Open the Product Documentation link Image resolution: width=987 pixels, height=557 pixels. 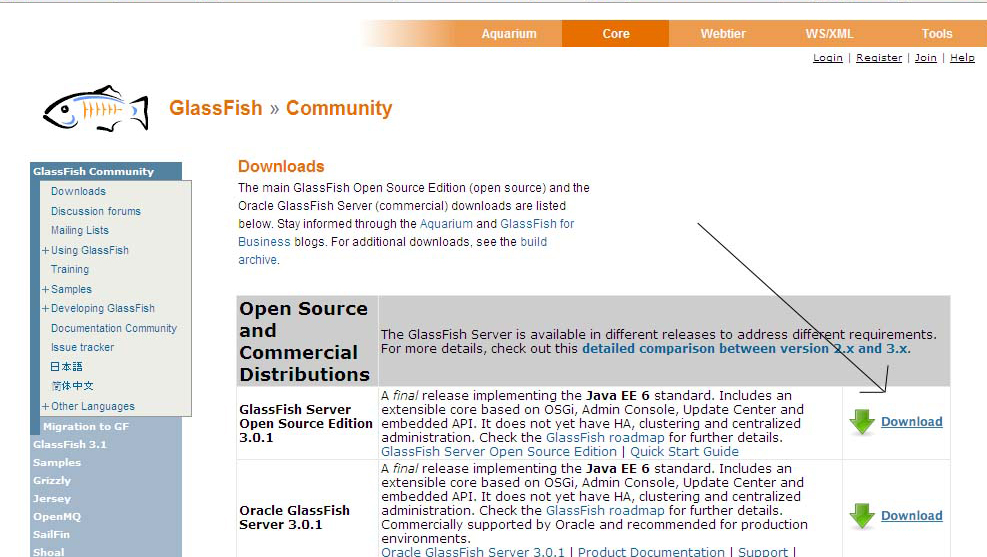(x=651, y=552)
